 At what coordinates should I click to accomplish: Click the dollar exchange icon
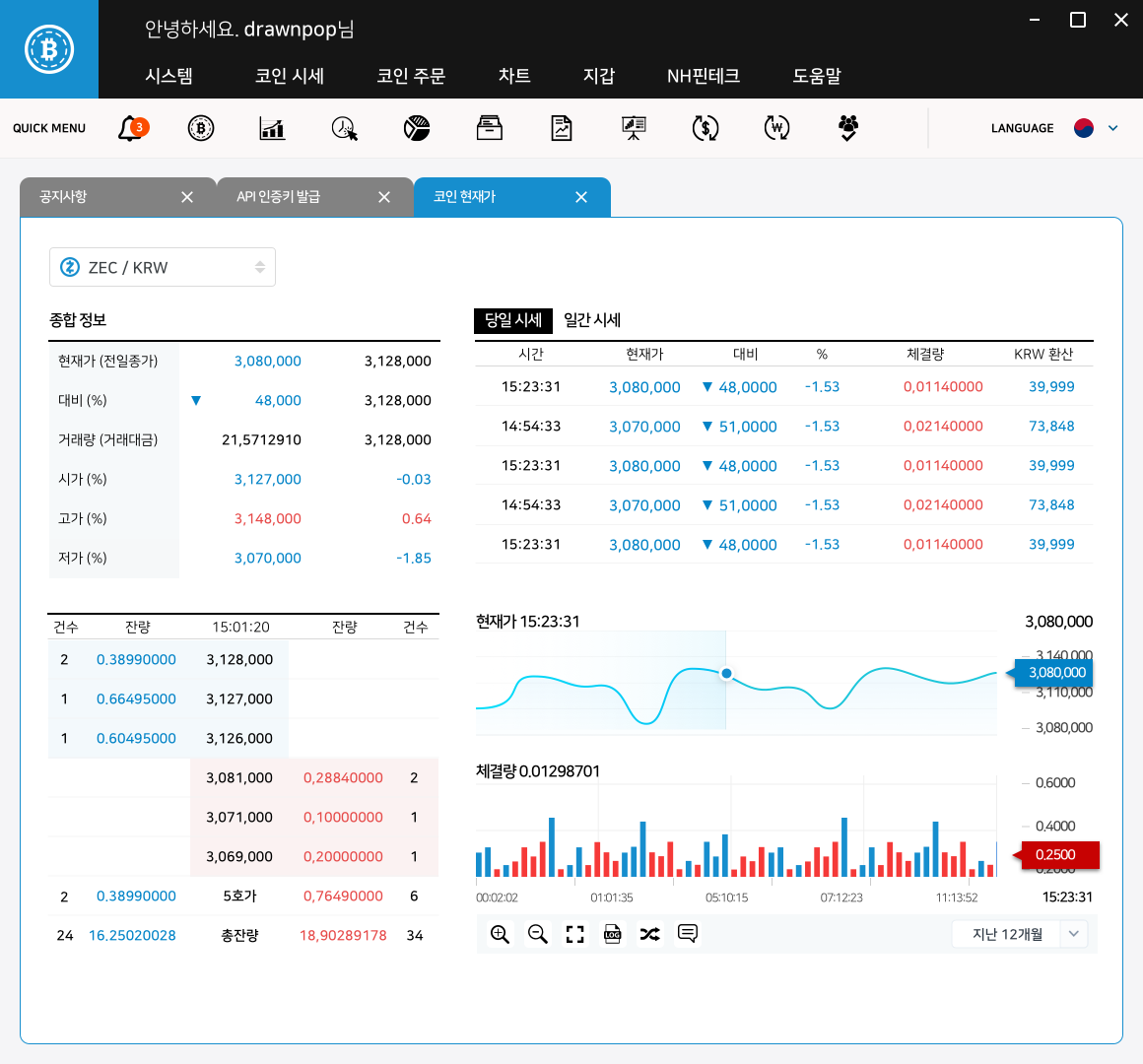point(706,128)
